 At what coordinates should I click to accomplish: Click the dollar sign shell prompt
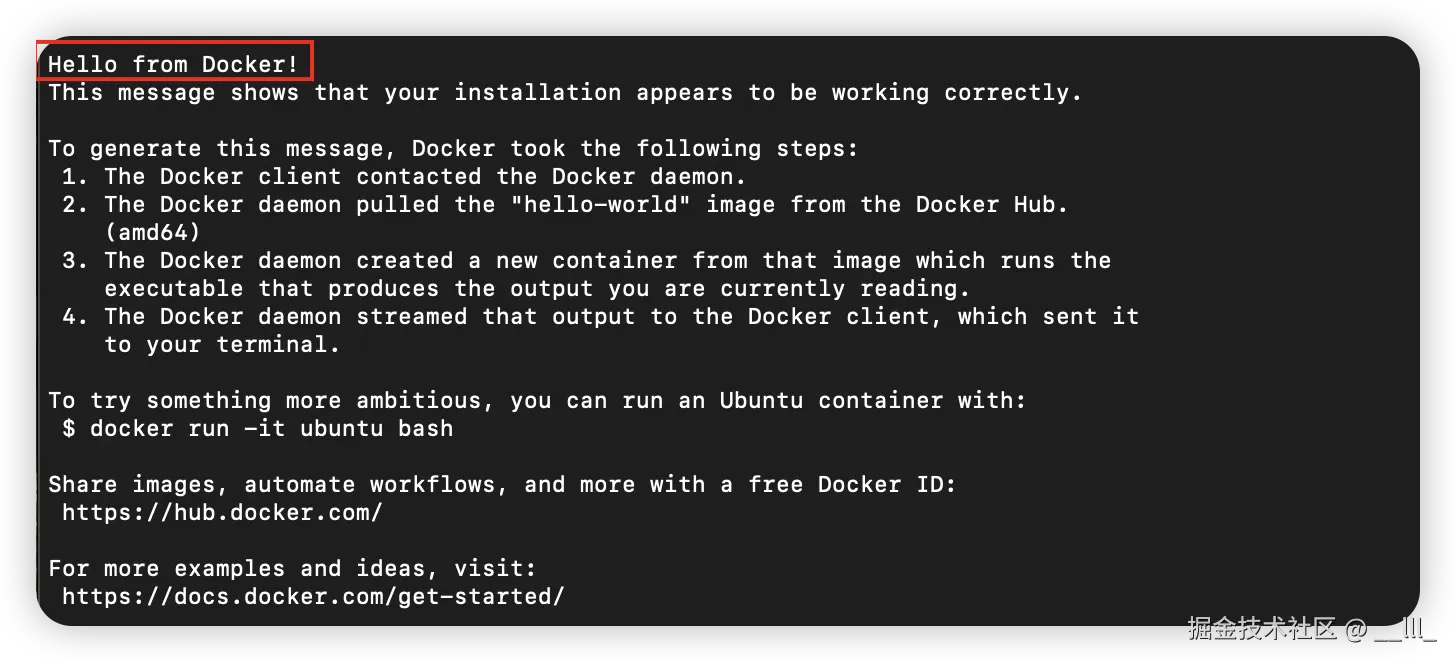(69, 429)
